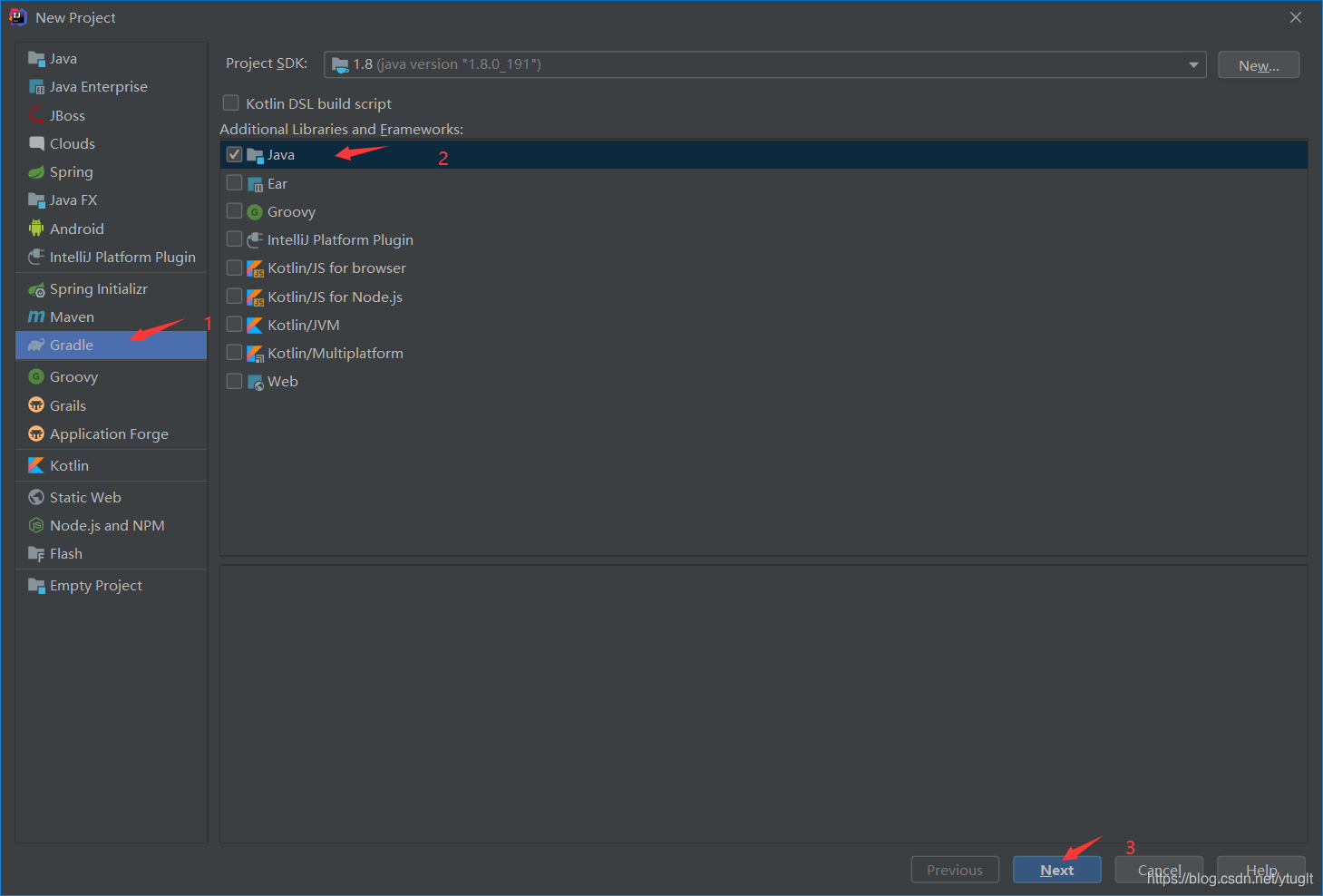The height and width of the screenshot is (896, 1323).
Task: Select Maven project type
Action: tap(111, 317)
